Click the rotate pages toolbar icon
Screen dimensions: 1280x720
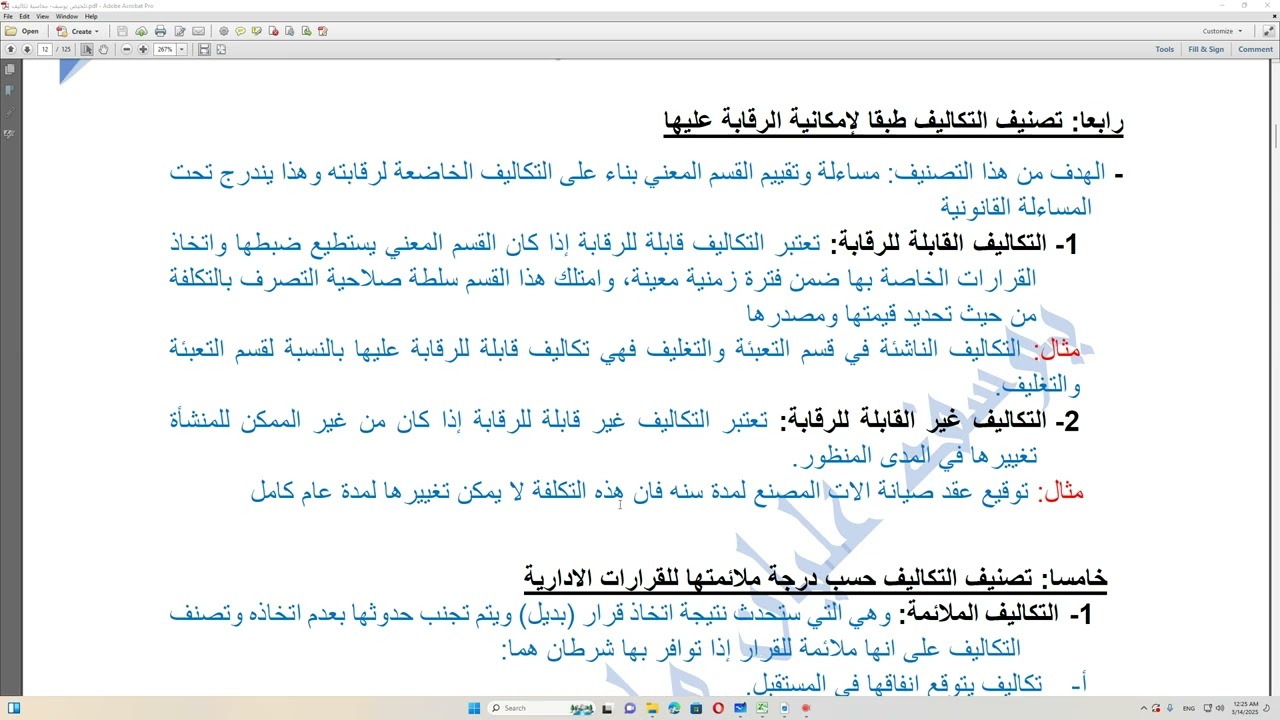(x=289, y=31)
